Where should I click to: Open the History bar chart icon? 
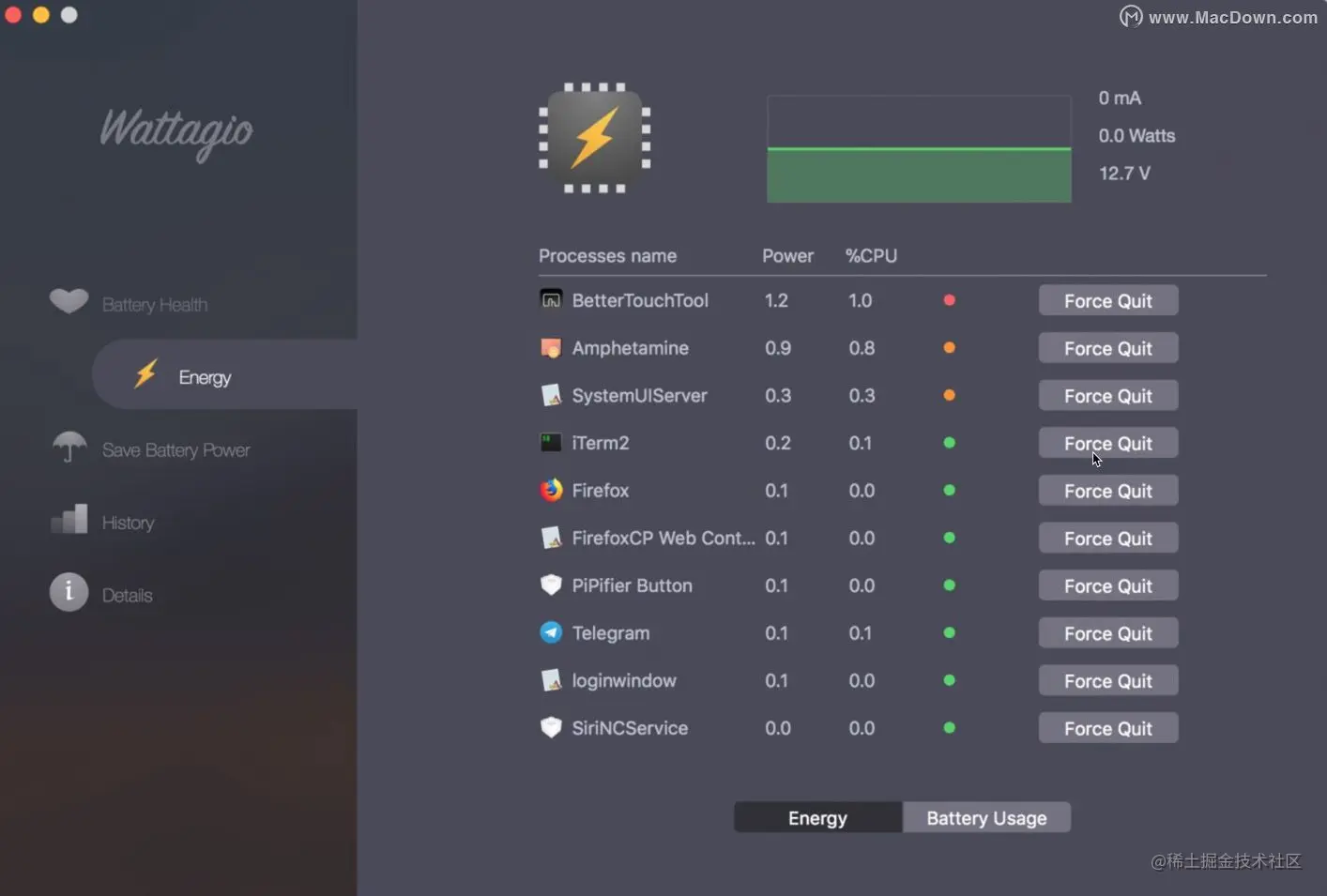[x=69, y=519]
